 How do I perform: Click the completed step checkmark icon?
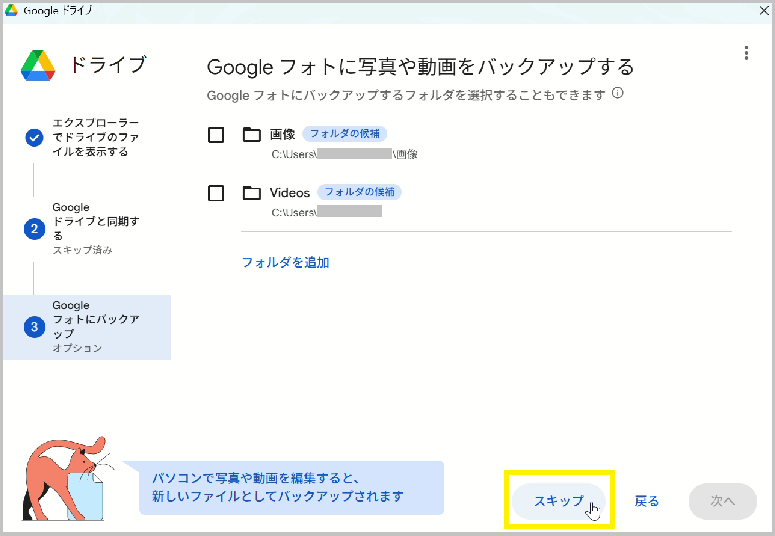coord(34,138)
